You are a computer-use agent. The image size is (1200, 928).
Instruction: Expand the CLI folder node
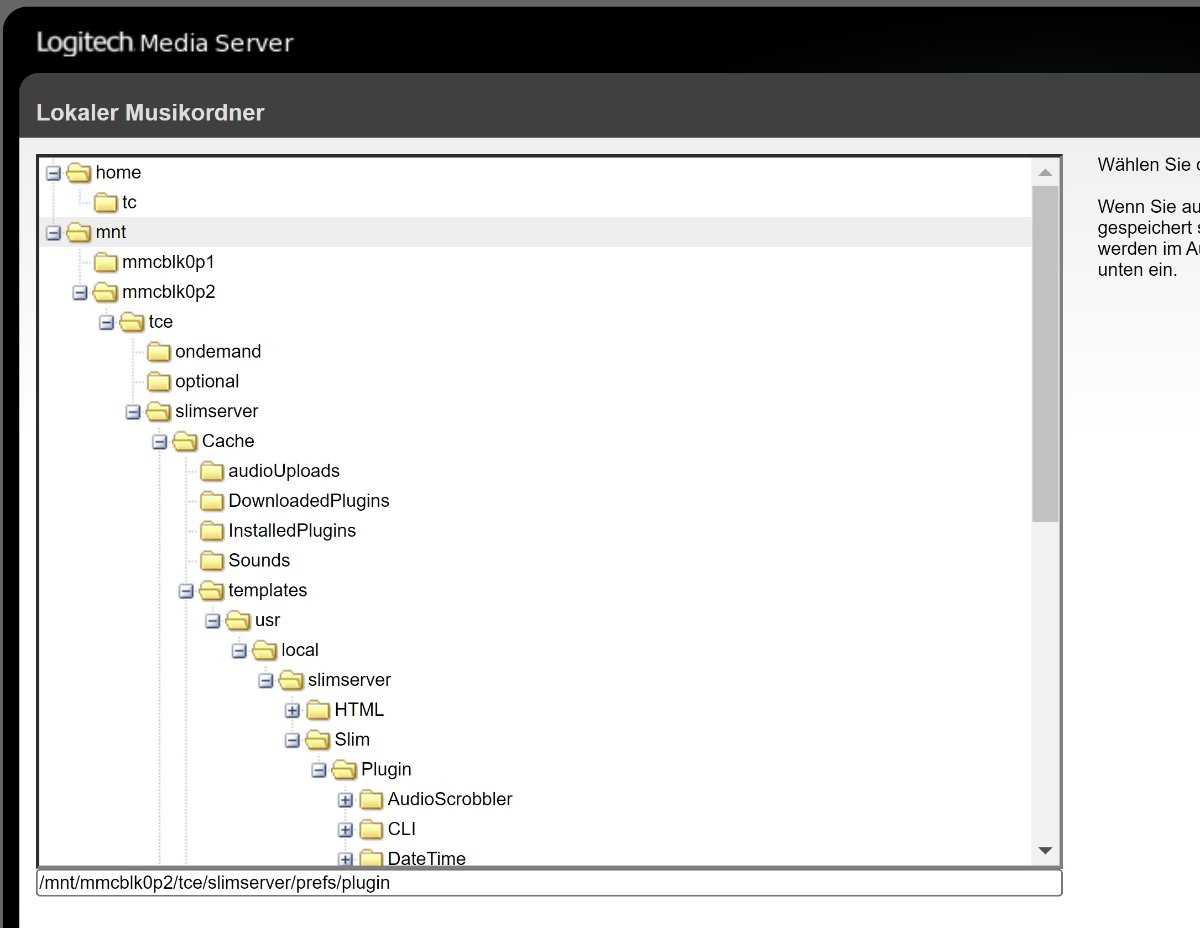tap(345, 830)
